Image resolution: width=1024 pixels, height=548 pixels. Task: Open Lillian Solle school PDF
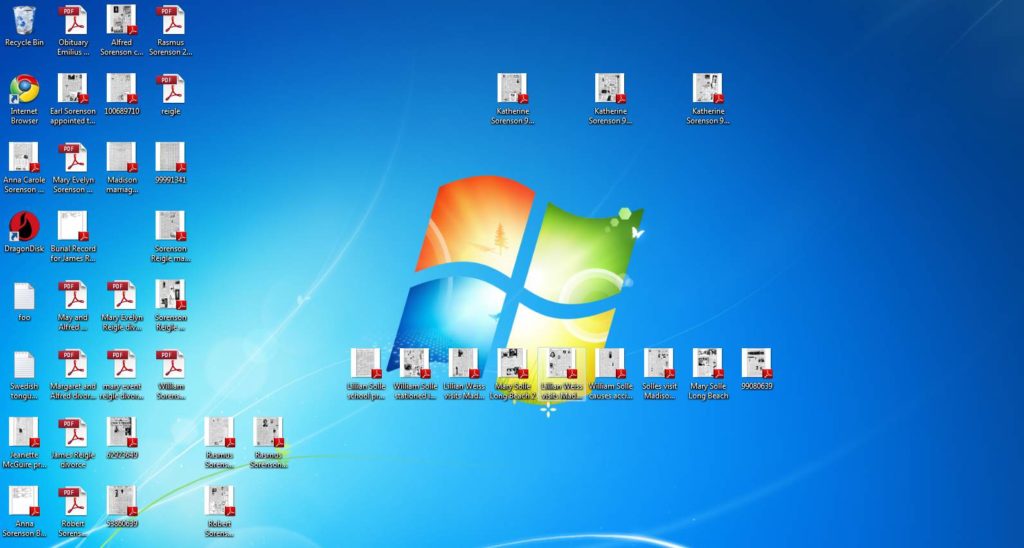click(366, 363)
